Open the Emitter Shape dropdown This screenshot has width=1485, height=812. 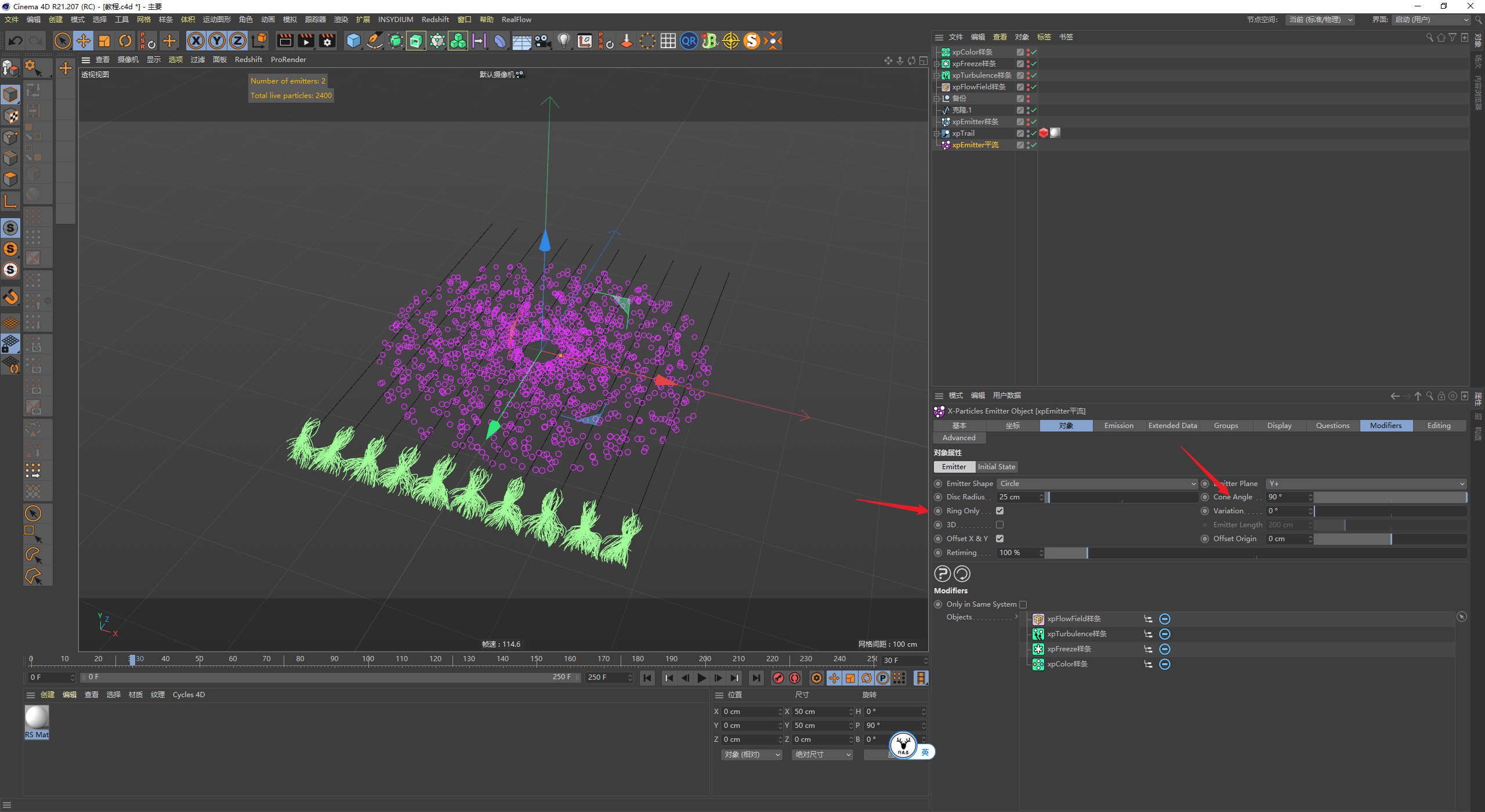(x=1096, y=484)
